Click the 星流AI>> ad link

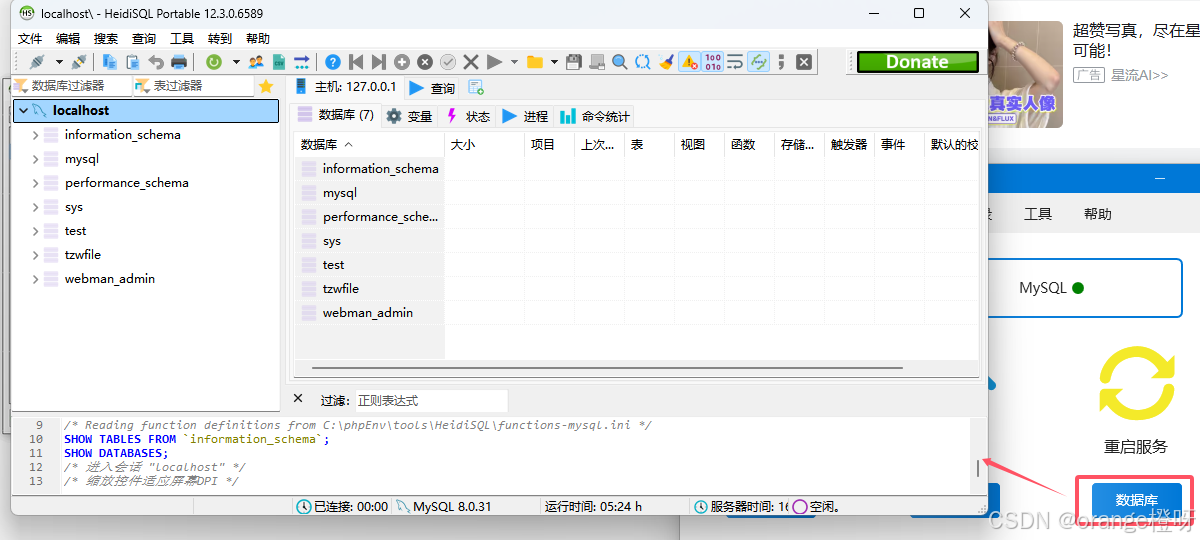(x=1140, y=75)
